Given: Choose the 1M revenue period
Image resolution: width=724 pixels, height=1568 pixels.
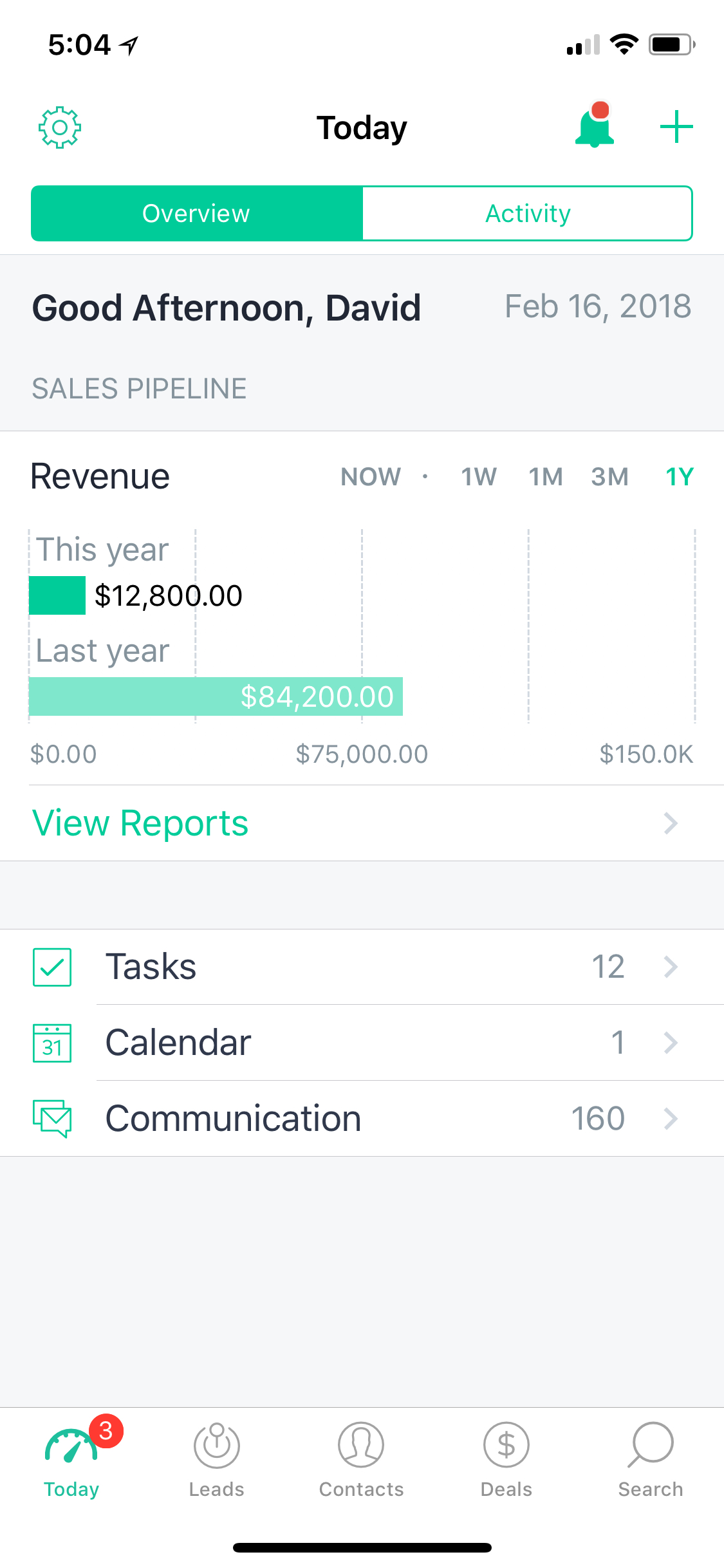Looking at the screenshot, I should [546, 477].
